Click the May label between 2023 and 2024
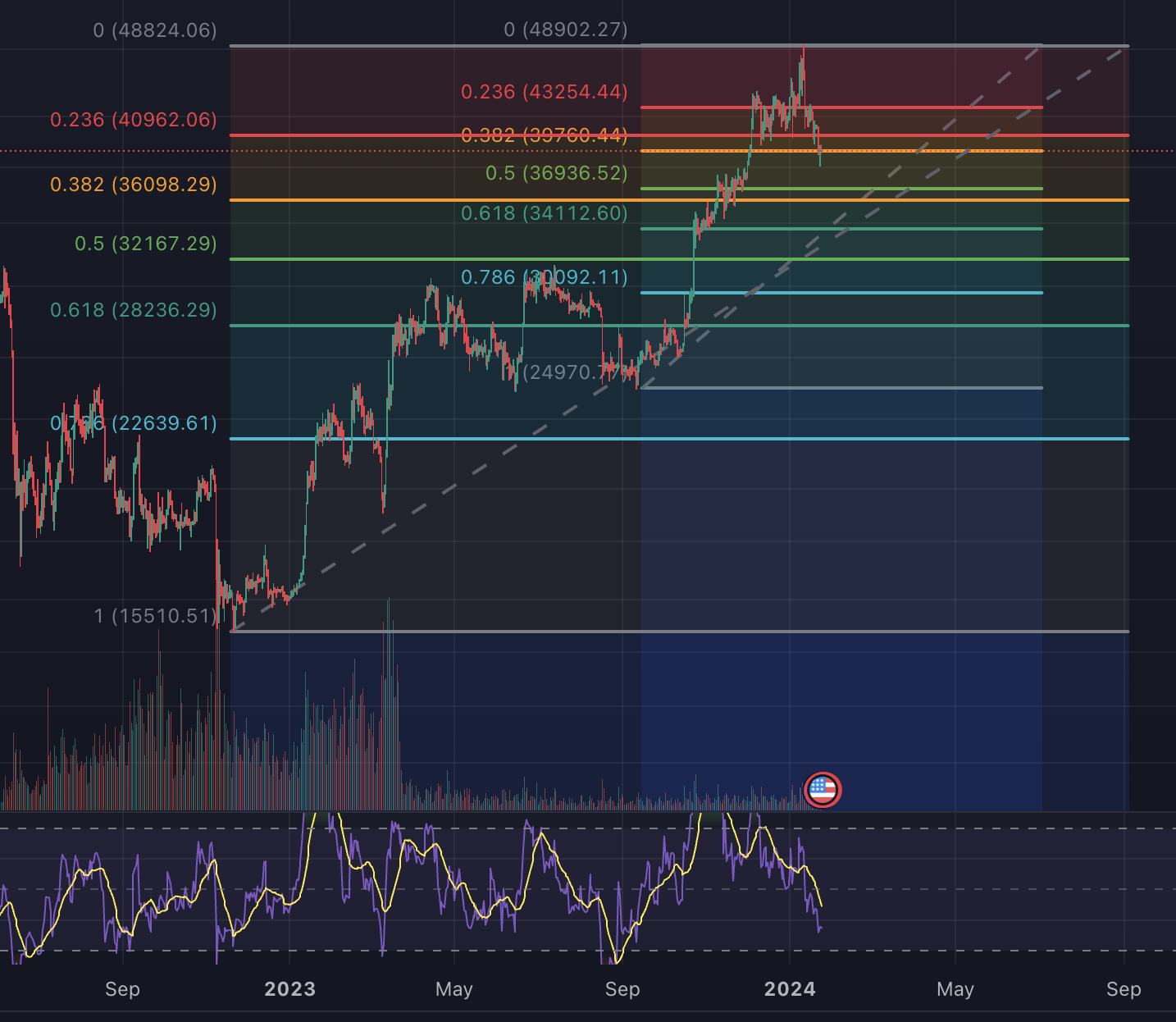Viewport: 1176px width, 1022px height. (454, 989)
